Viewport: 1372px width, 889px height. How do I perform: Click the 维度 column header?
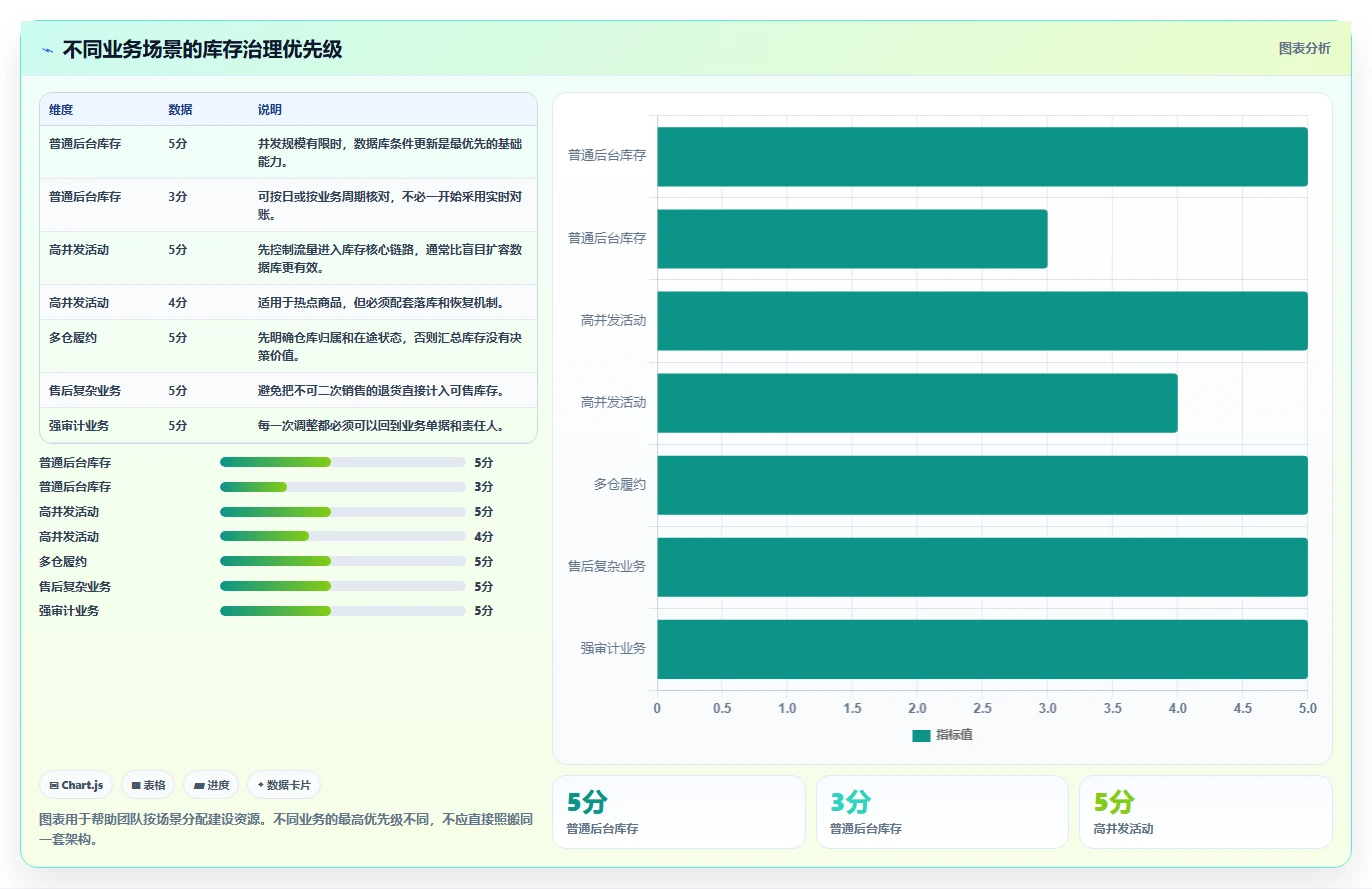(61, 110)
